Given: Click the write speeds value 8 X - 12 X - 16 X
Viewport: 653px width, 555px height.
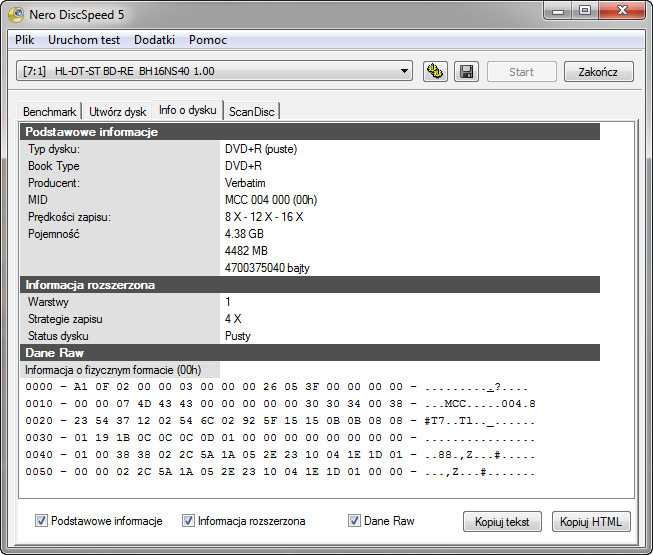Looking at the screenshot, I should [264, 217].
